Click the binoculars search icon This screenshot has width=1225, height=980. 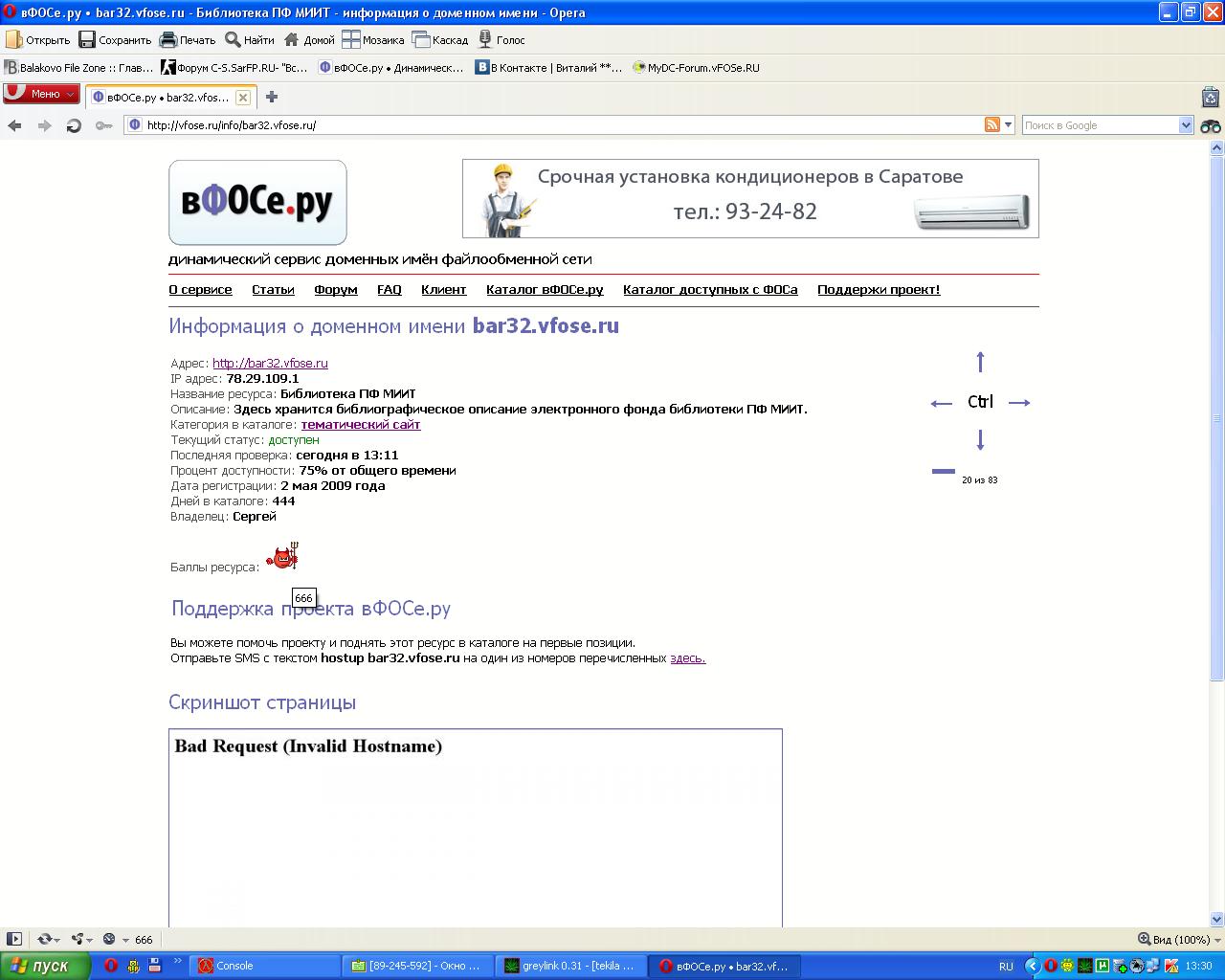pos(1211,125)
